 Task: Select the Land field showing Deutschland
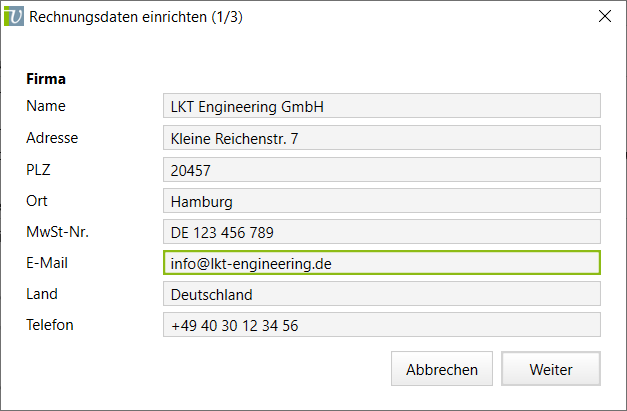point(381,294)
